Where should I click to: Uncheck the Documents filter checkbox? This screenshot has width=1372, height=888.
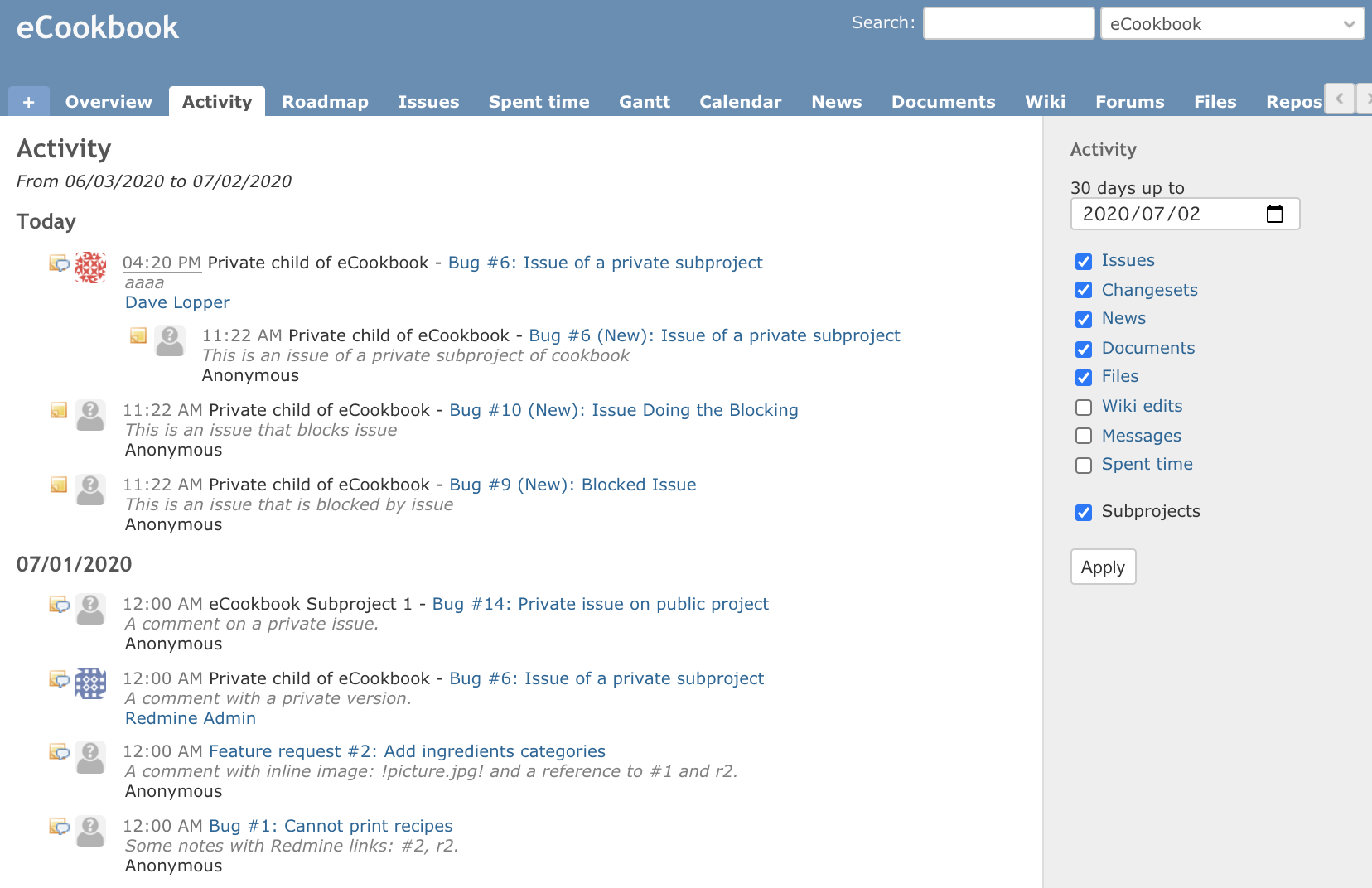pyautogui.click(x=1084, y=349)
